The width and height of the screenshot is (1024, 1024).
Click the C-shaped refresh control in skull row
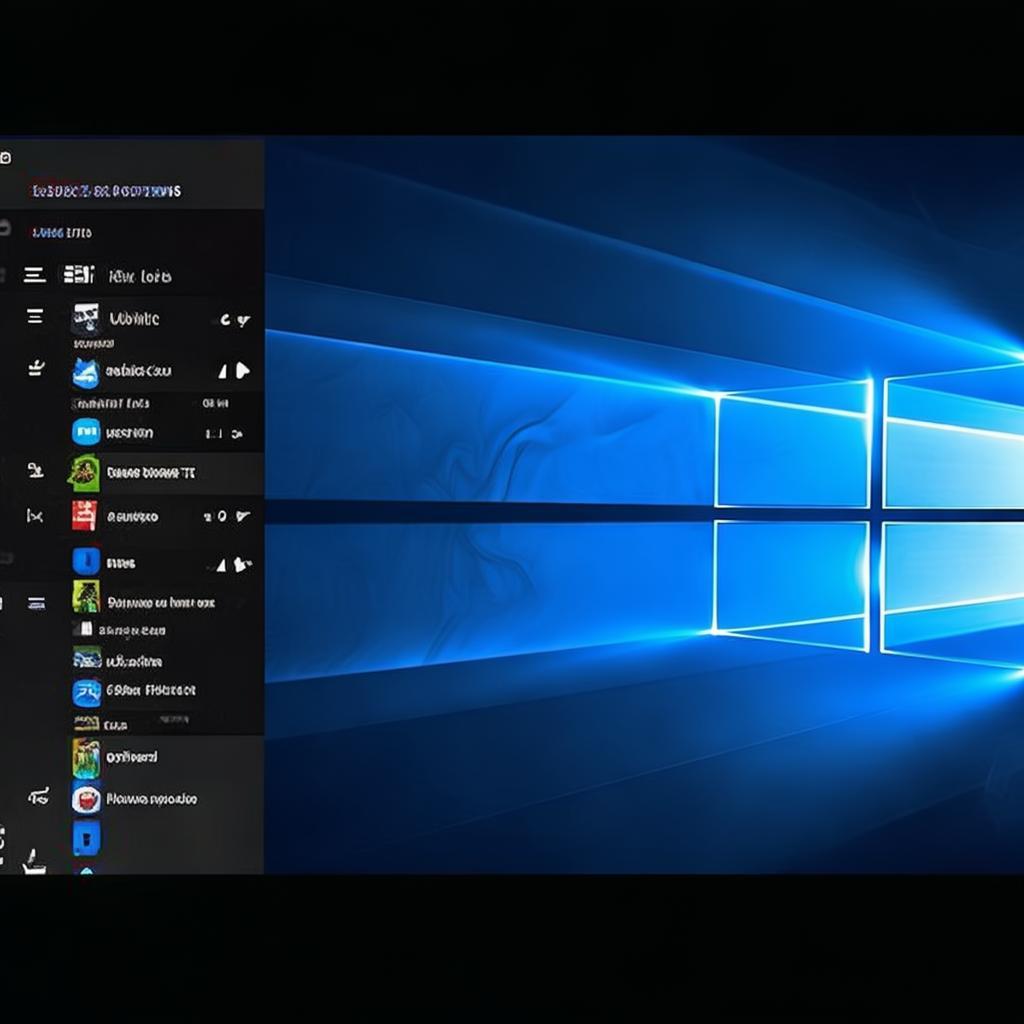pos(225,320)
